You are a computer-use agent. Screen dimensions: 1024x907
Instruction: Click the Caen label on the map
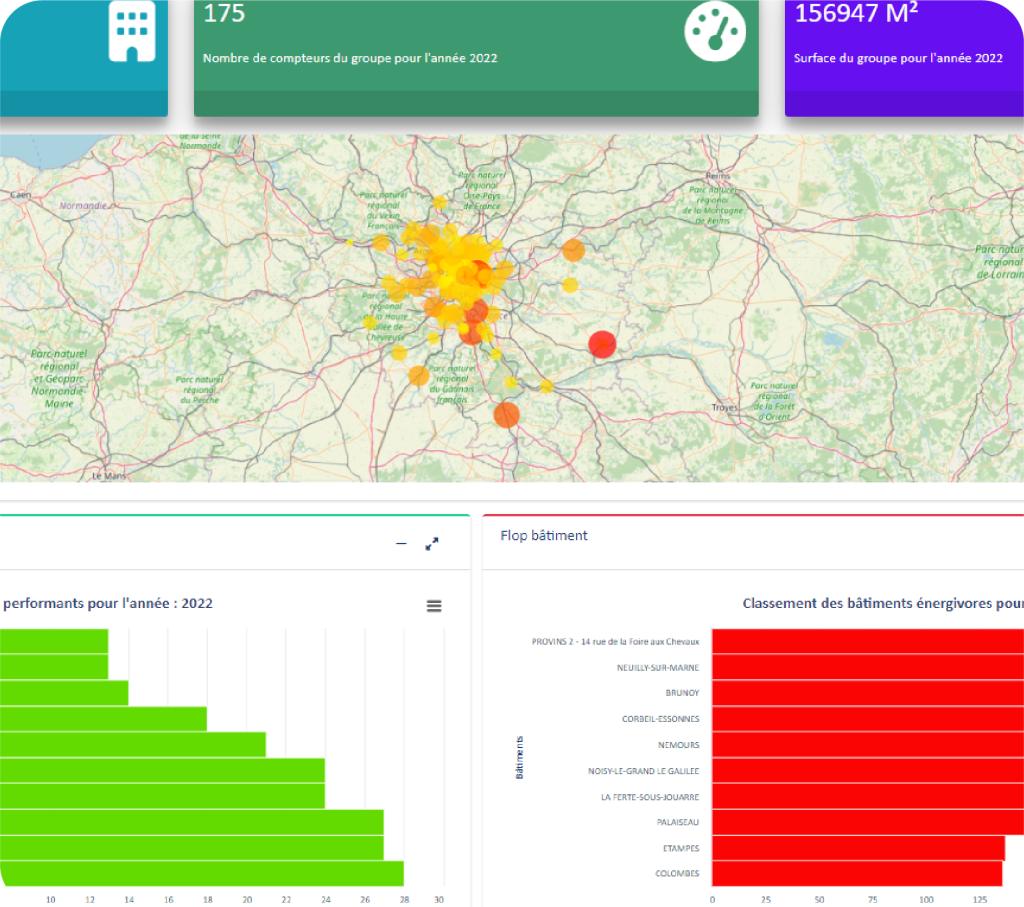point(21,195)
